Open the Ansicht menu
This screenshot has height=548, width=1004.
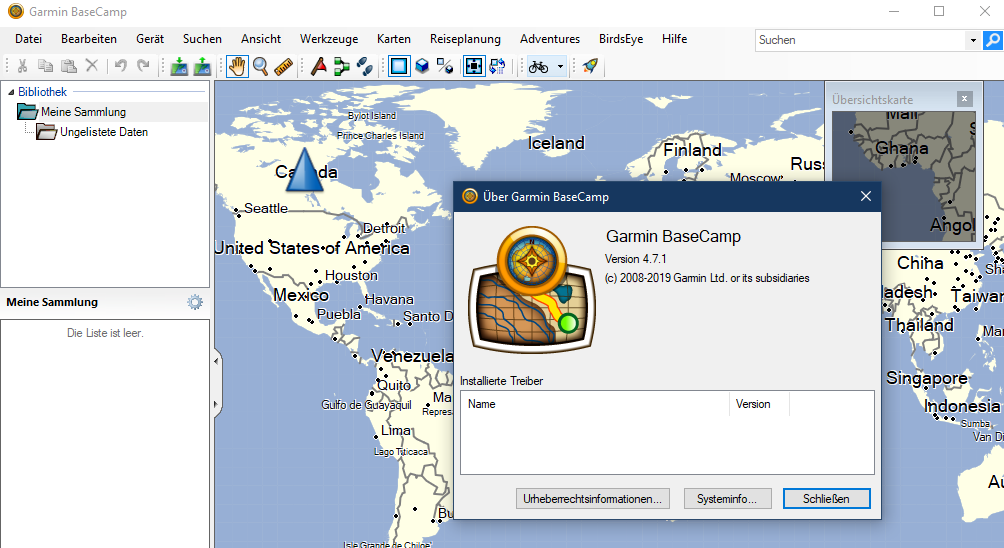(x=261, y=39)
